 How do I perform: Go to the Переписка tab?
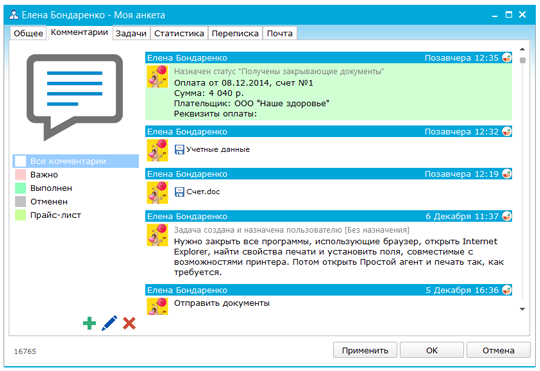[235, 33]
